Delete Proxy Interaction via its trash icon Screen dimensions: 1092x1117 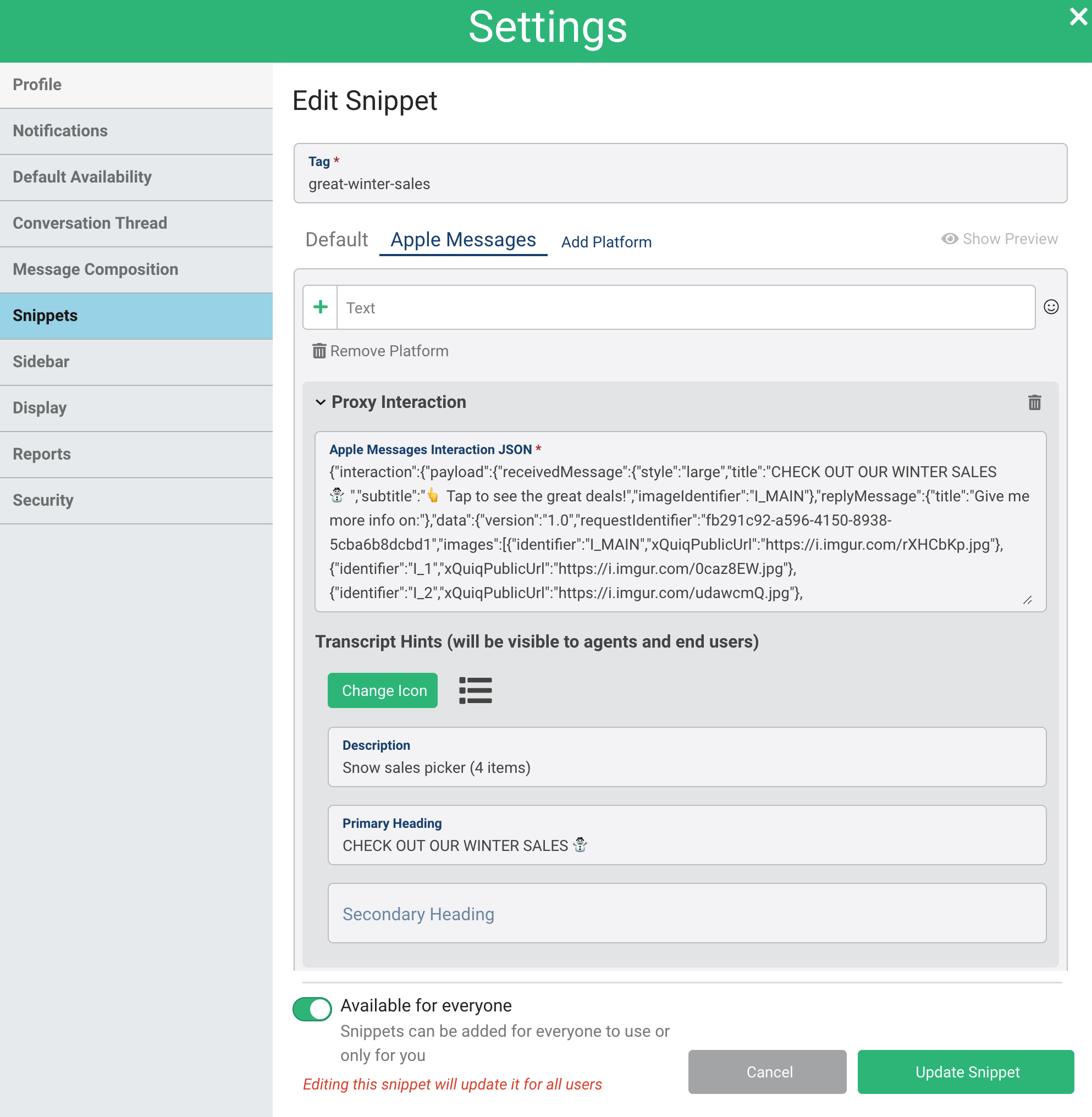coord(1034,402)
